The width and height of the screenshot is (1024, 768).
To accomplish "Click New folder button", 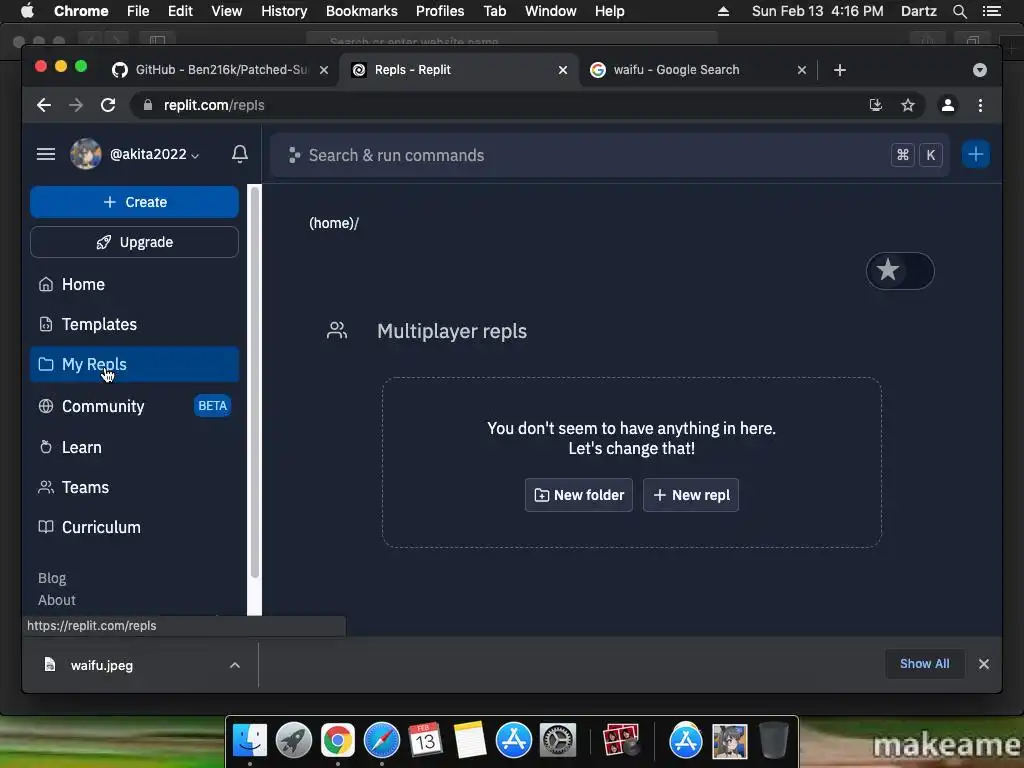I will (x=579, y=495).
